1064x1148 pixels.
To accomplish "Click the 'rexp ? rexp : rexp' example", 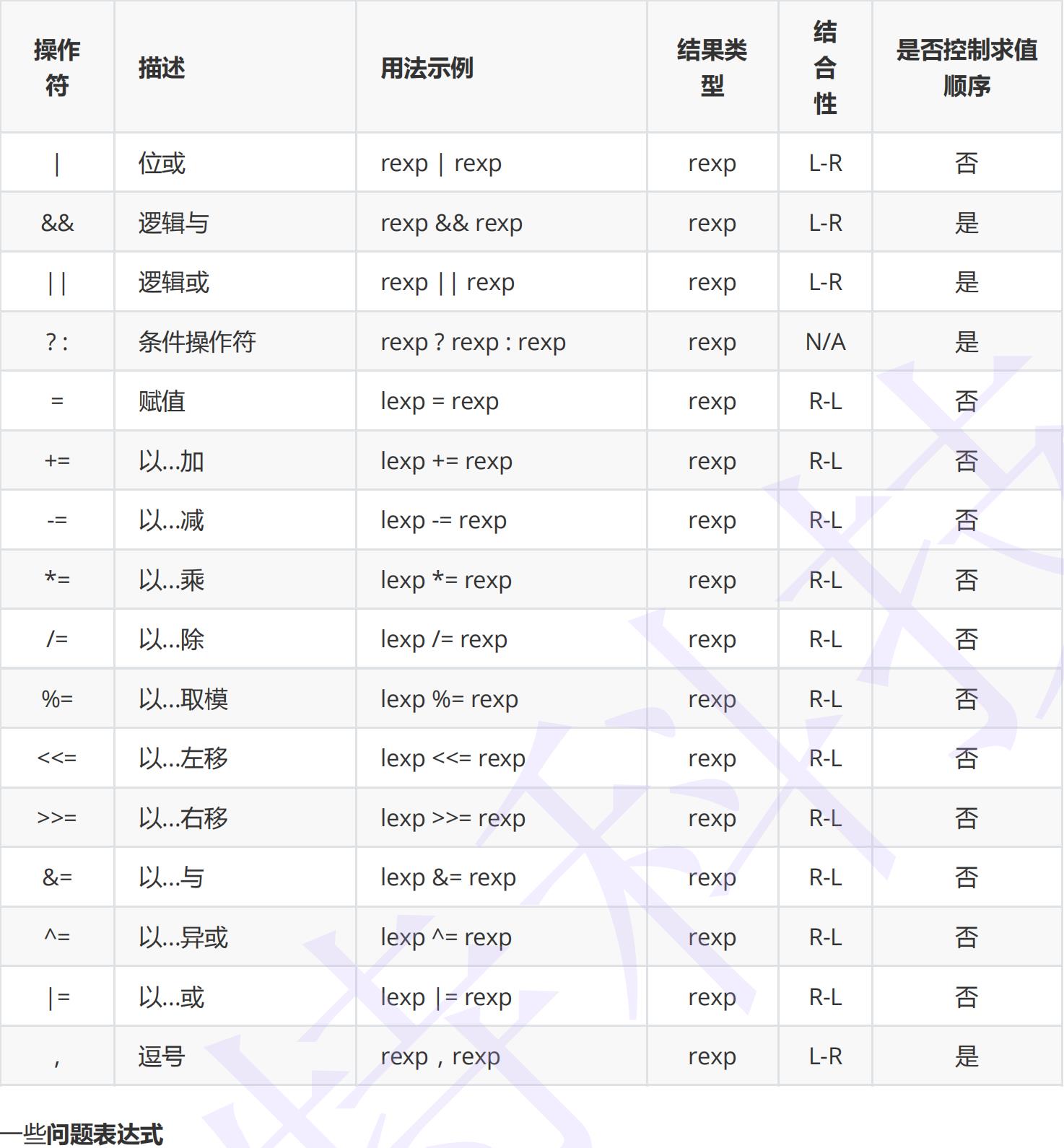I will tap(473, 343).
